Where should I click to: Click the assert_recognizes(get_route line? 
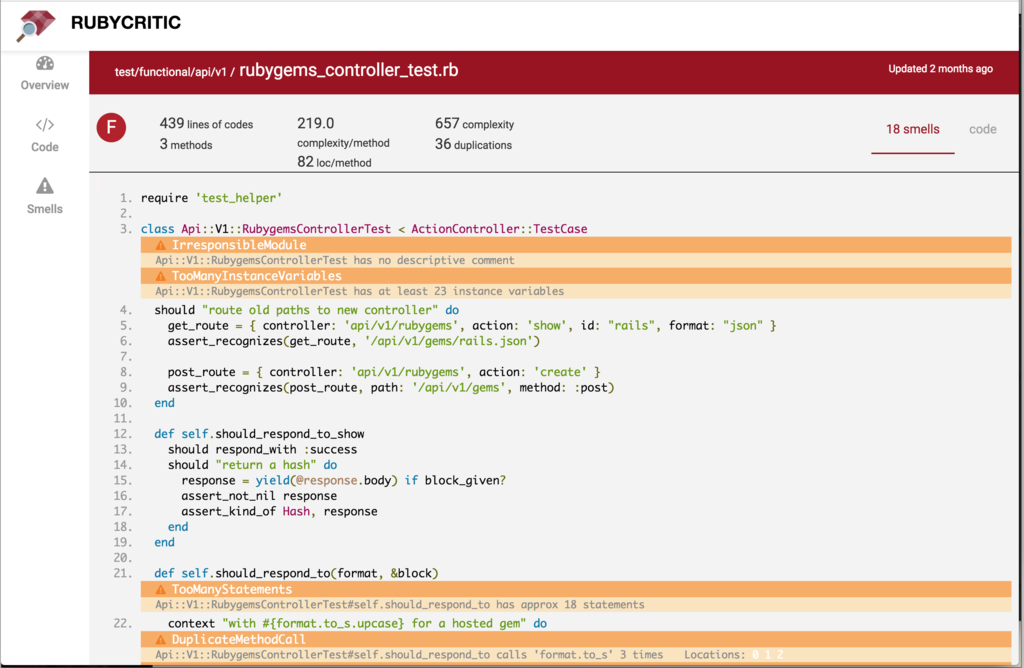coord(354,341)
